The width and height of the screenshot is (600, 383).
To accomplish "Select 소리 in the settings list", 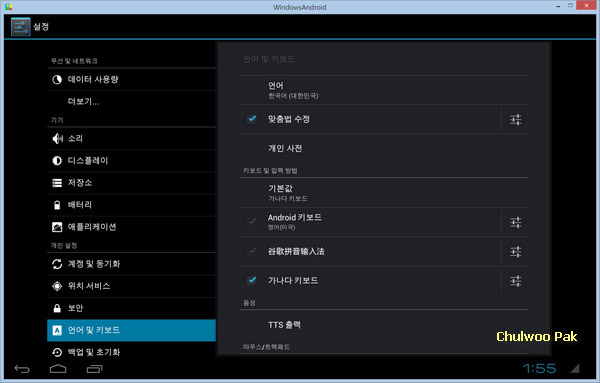I will pos(131,139).
